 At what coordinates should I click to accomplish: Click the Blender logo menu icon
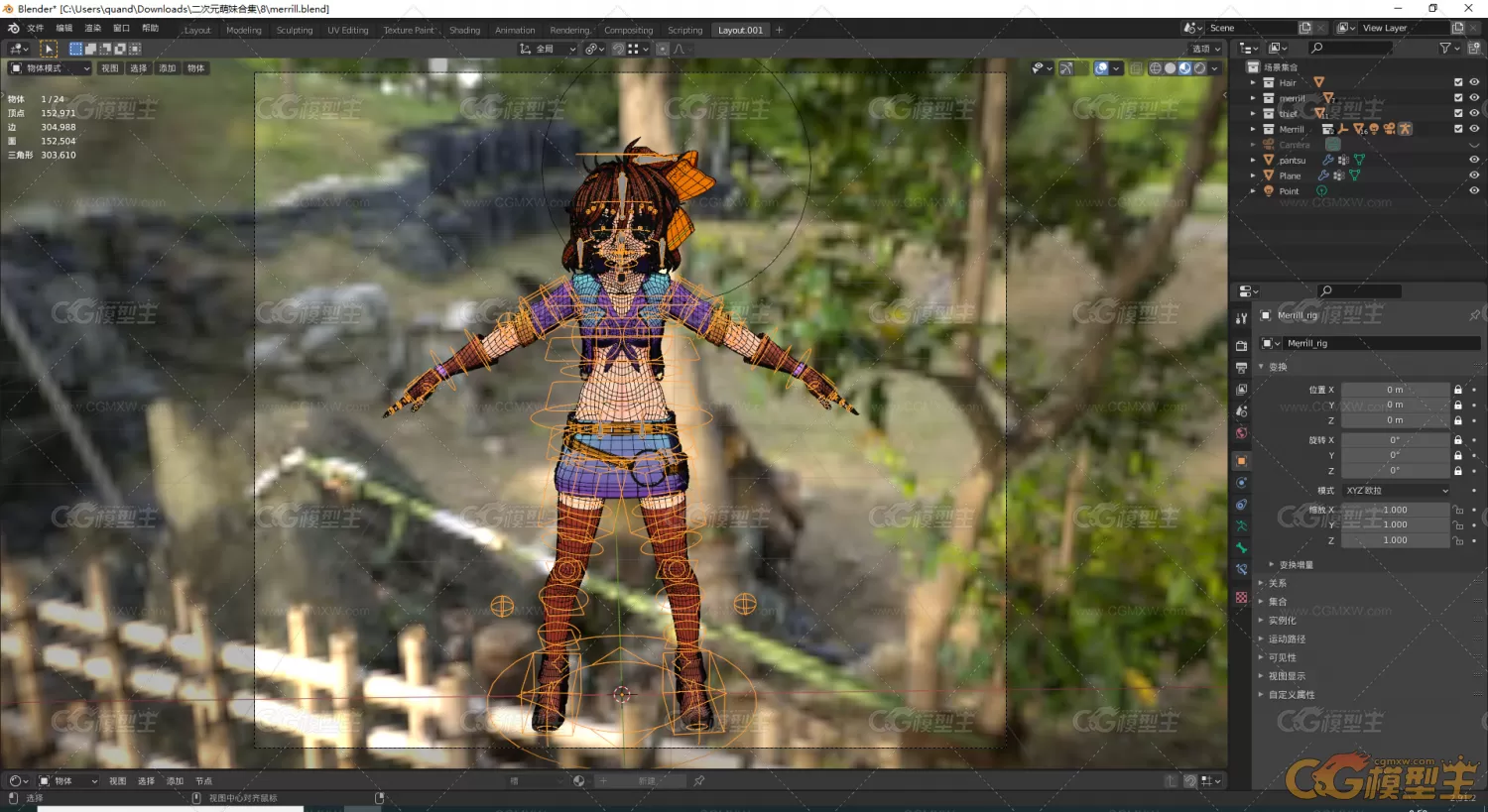click(x=14, y=29)
